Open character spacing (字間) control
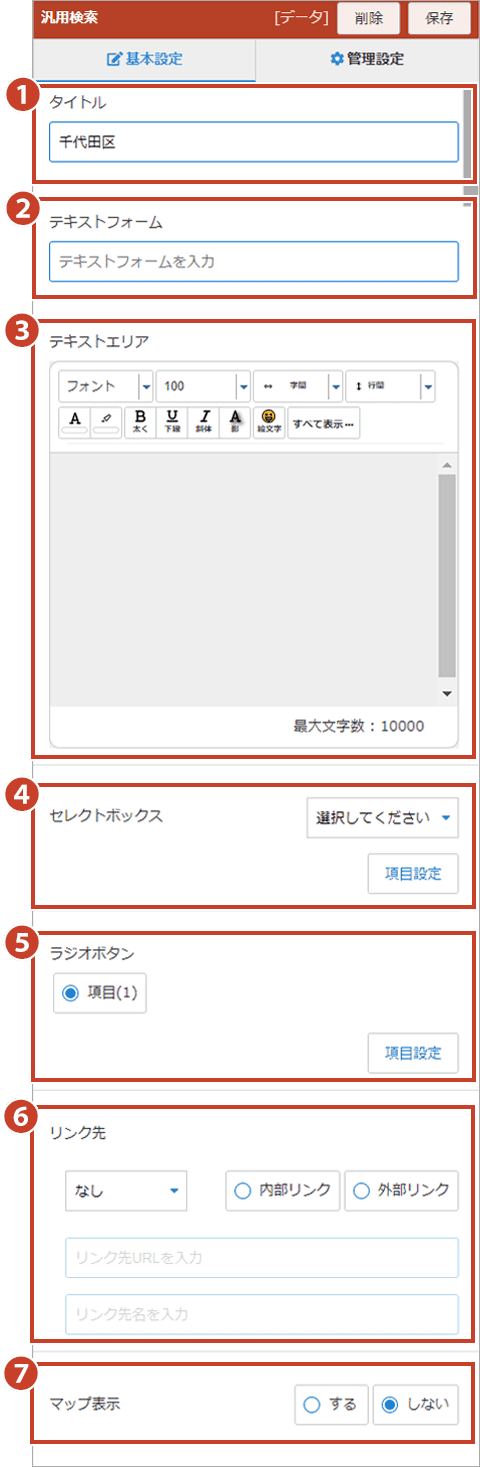The width and height of the screenshot is (480, 1467). [x=298, y=385]
